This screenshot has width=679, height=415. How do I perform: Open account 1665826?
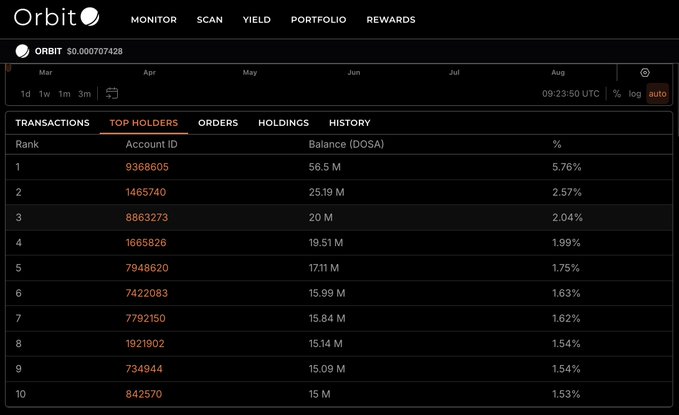(146, 242)
